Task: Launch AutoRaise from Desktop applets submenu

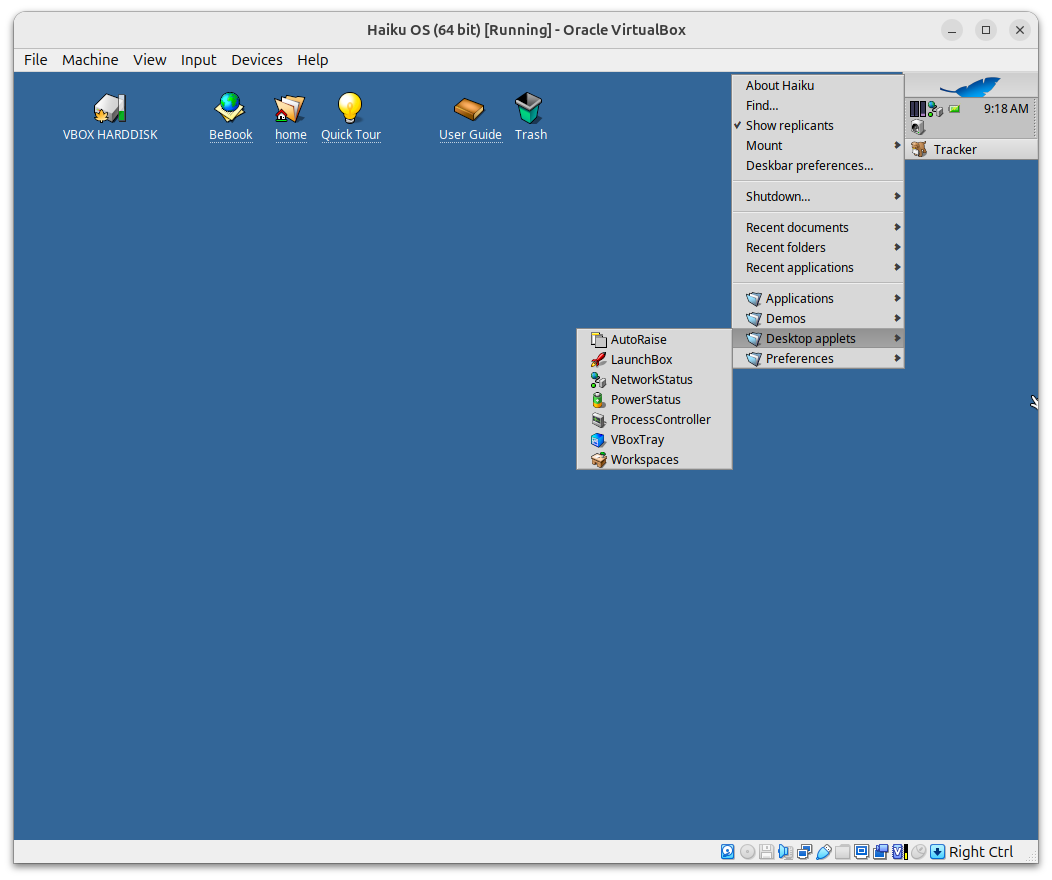Action: (654, 339)
